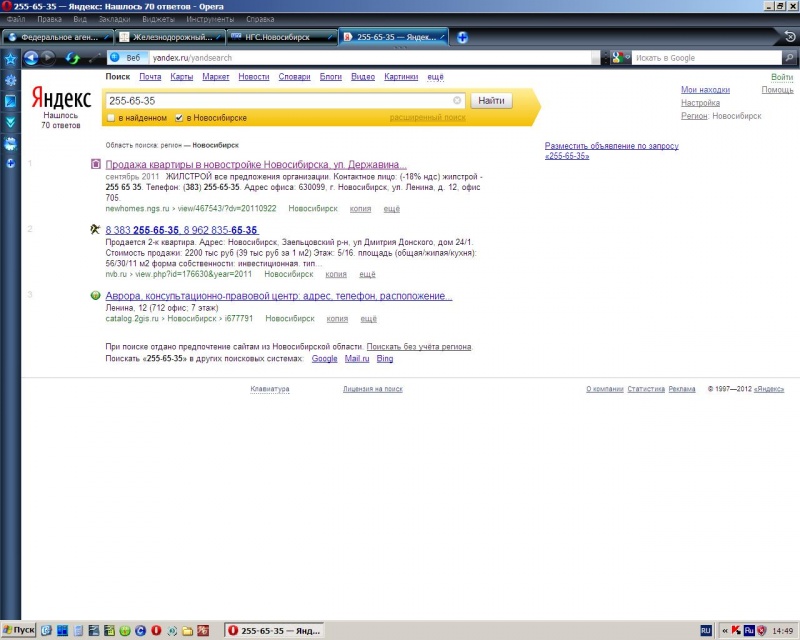Expand the address bar history dropdown
The height and width of the screenshot is (640, 800).
coord(595,58)
